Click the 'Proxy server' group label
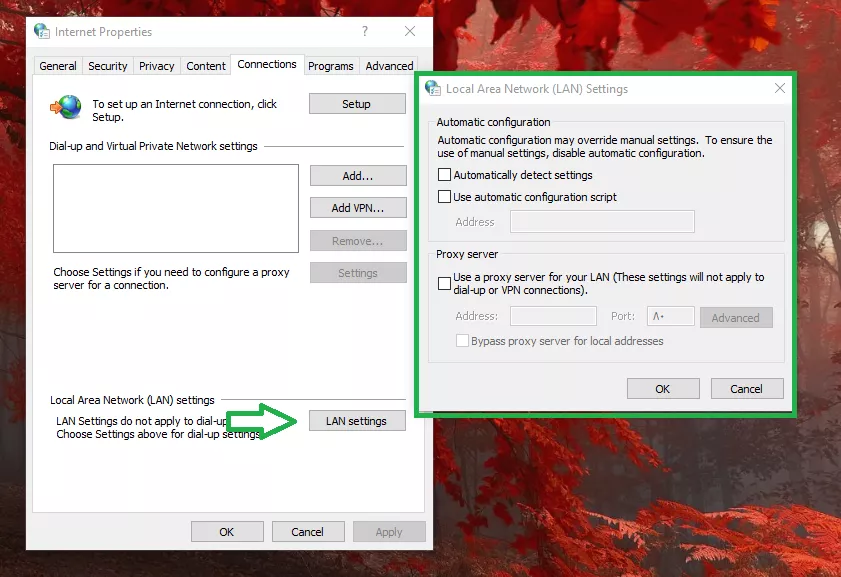 pos(467,254)
